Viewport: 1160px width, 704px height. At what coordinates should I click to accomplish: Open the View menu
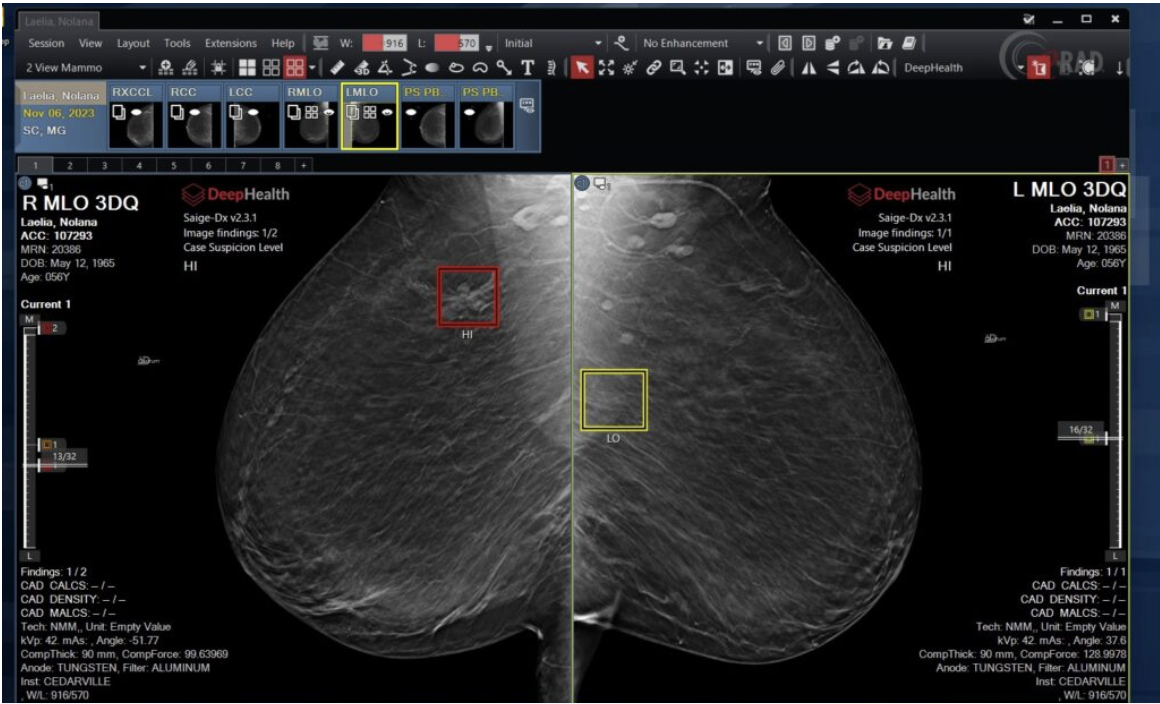pos(90,43)
